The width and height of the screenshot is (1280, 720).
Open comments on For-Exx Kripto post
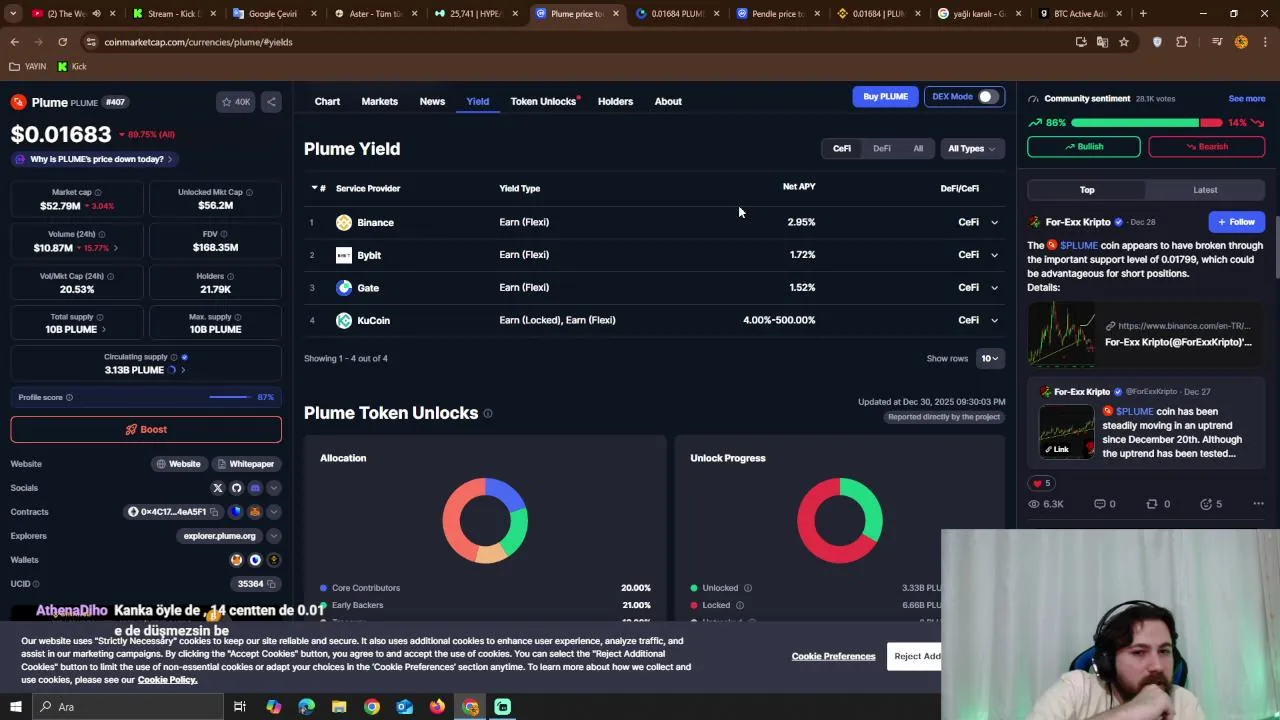tap(1099, 504)
